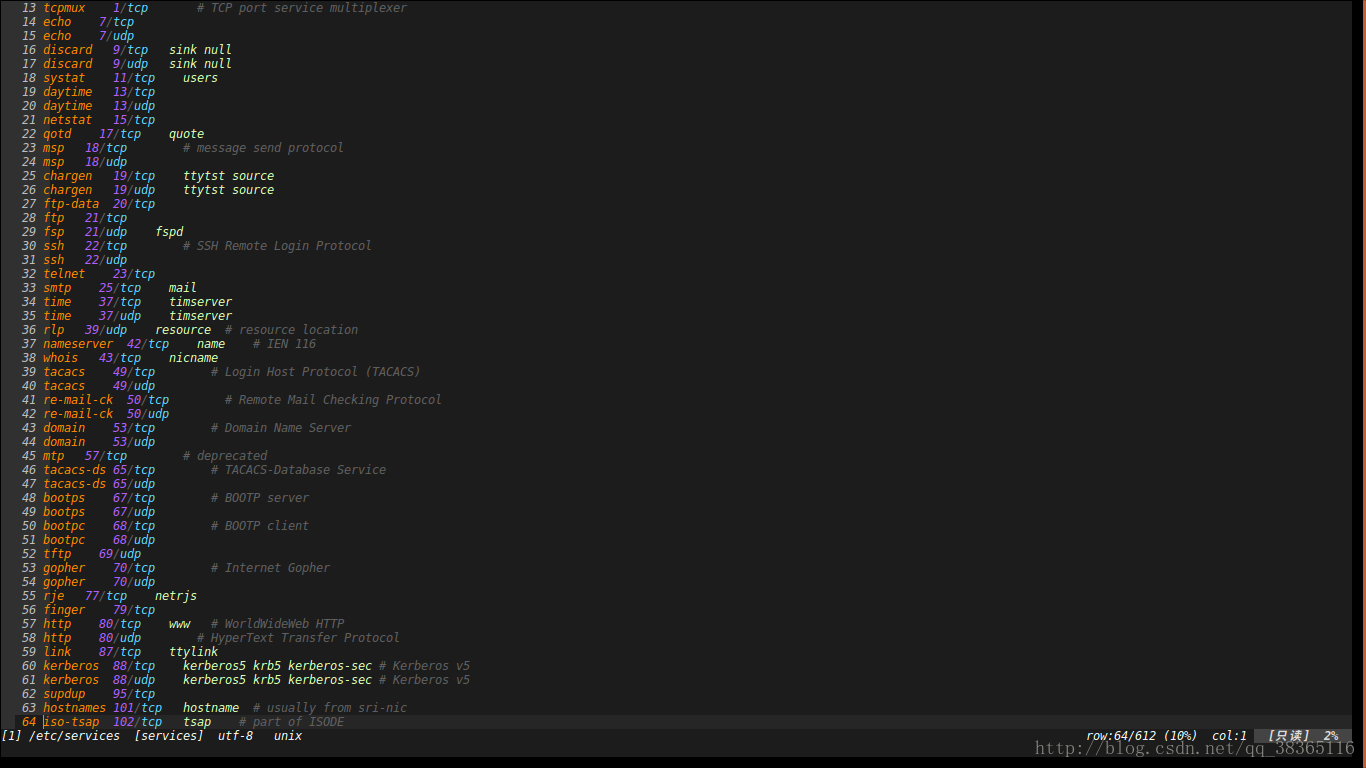Click '/etc/services' path in the status line
This screenshot has width=1366, height=768.
coord(75,736)
